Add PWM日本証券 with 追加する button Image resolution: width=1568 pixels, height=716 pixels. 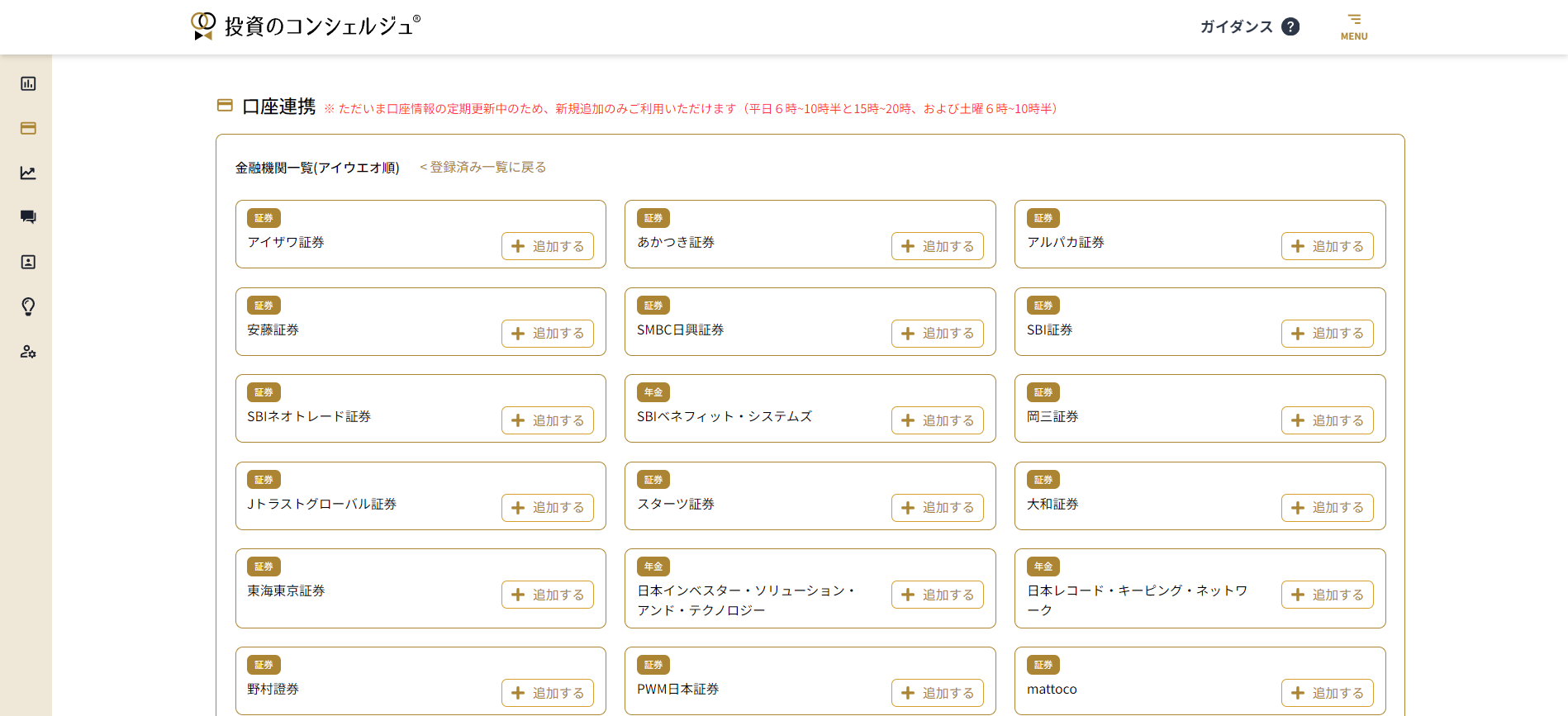point(938,693)
